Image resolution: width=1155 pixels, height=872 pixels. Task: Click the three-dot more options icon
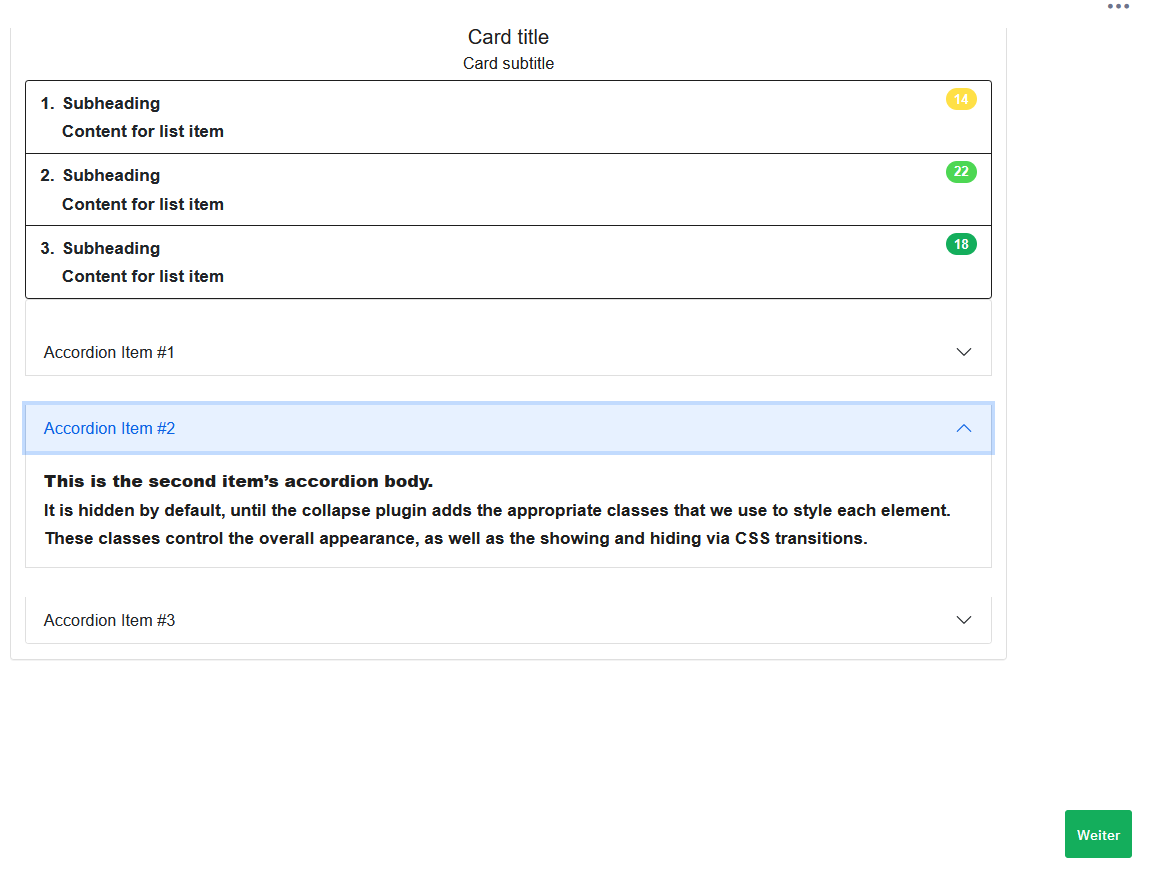[x=1118, y=7]
